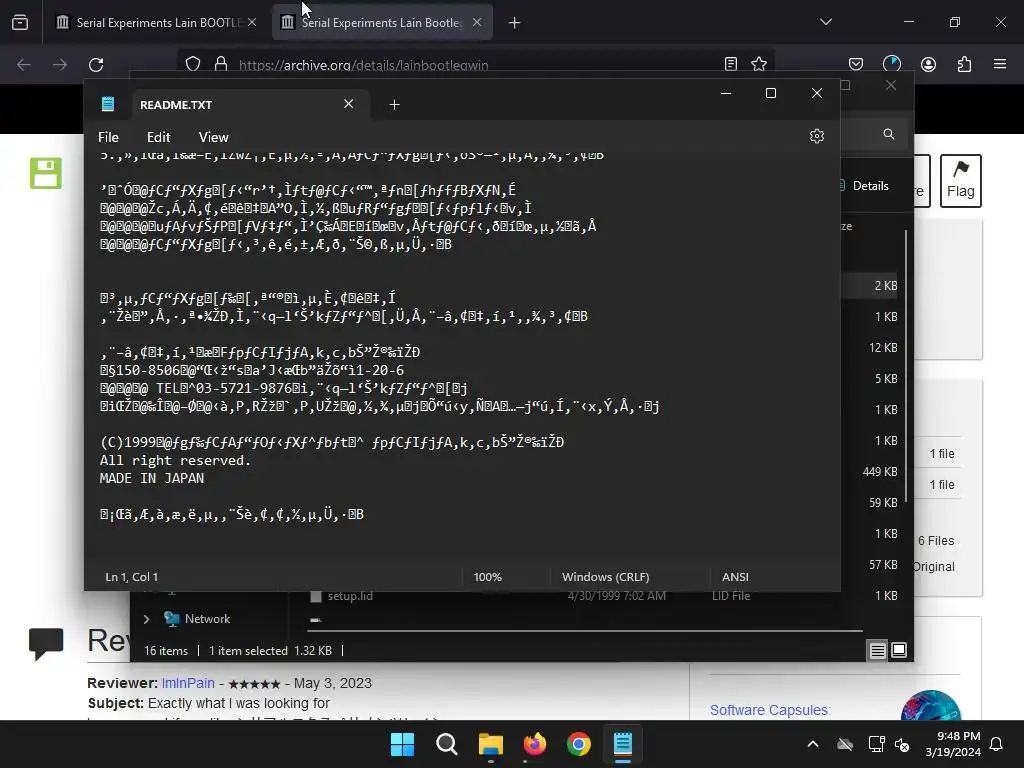Viewport: 1024px width, 768px height.
Task: List all Firefox tabs dropdown
Action: [825, 22]
